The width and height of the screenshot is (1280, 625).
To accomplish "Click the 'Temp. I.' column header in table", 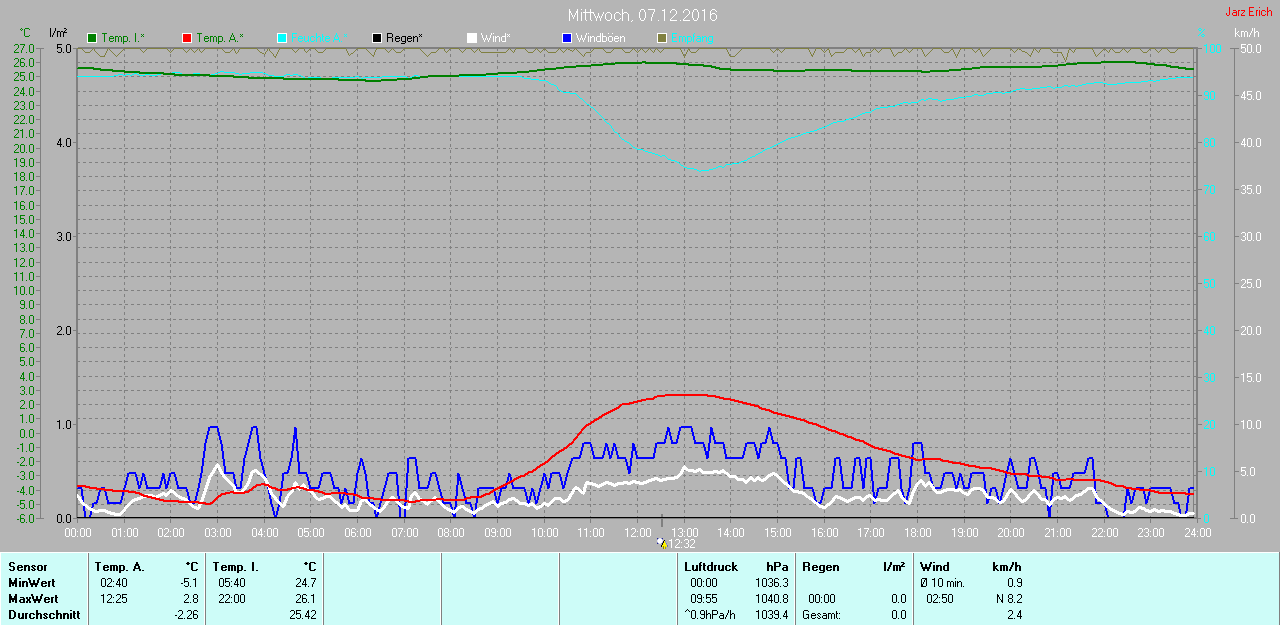I will pos(236,567).
